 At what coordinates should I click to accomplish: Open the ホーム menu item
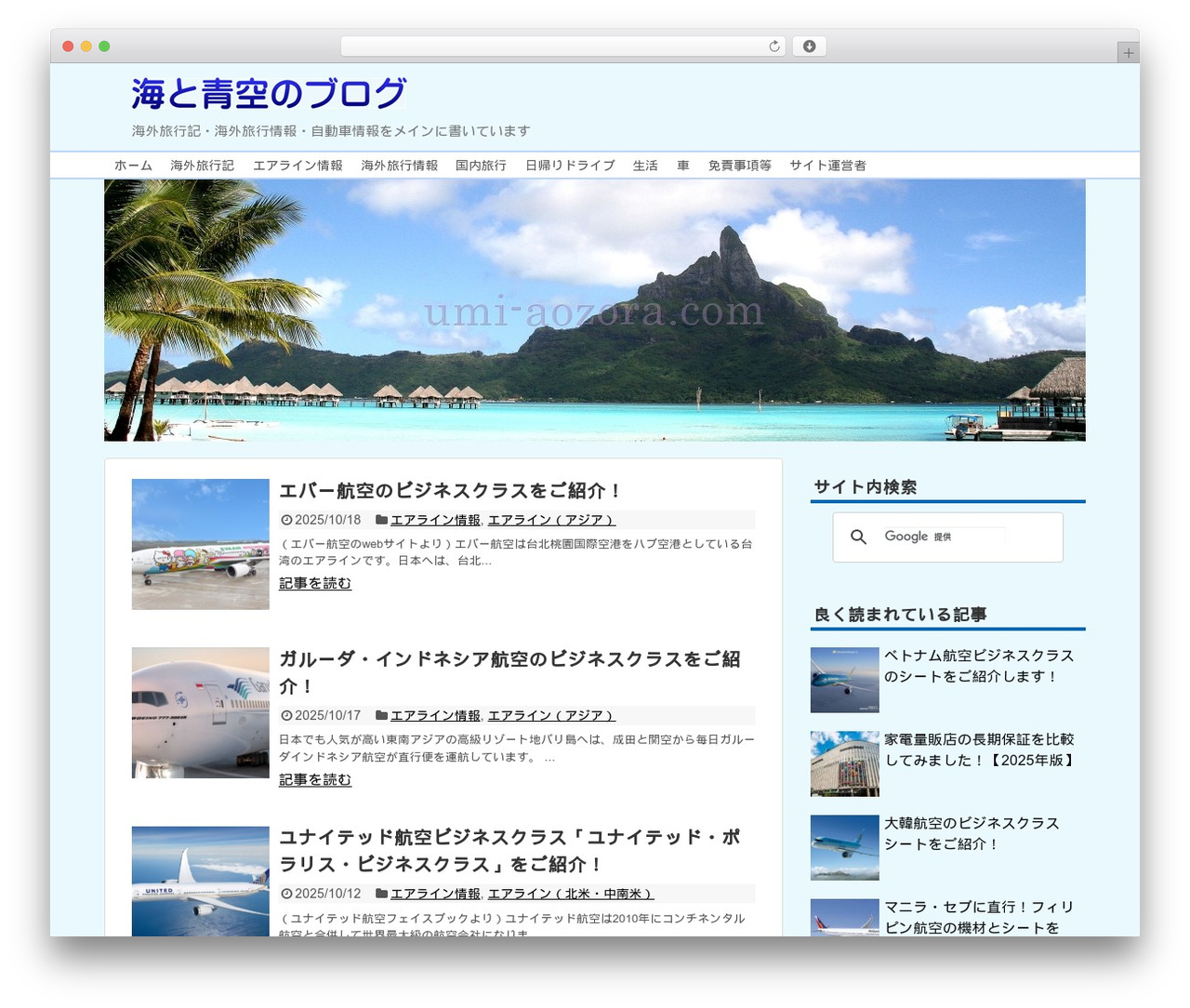[133, 166]
